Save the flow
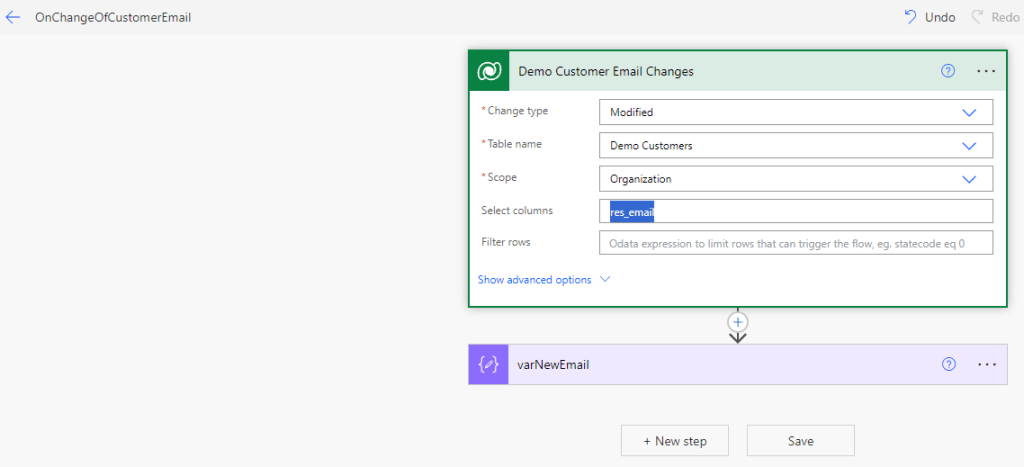This screenshot has width=1024, height=467. click(x=800, y=441)
